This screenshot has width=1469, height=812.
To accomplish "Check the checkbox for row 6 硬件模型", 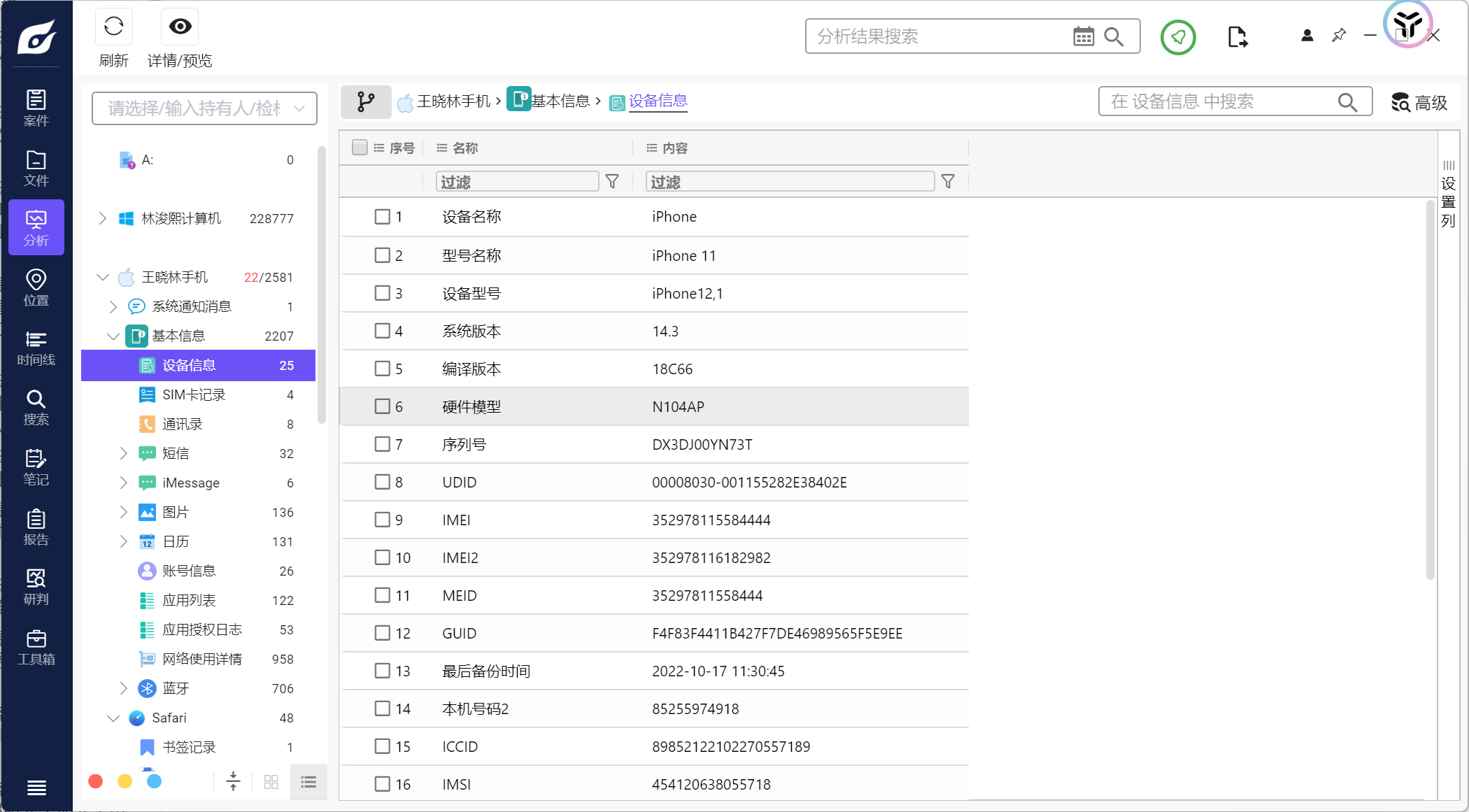I will click(x=382, y=406).
